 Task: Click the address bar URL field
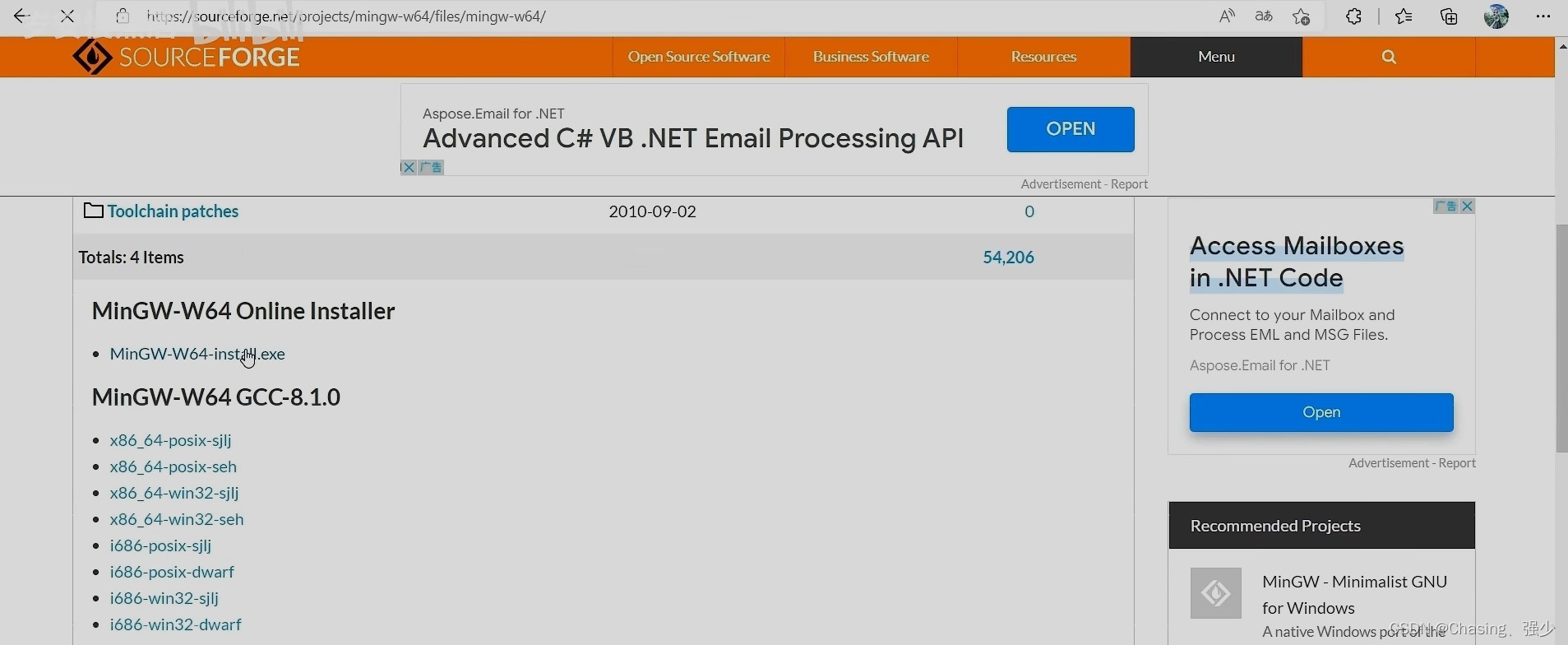[345, 16]
